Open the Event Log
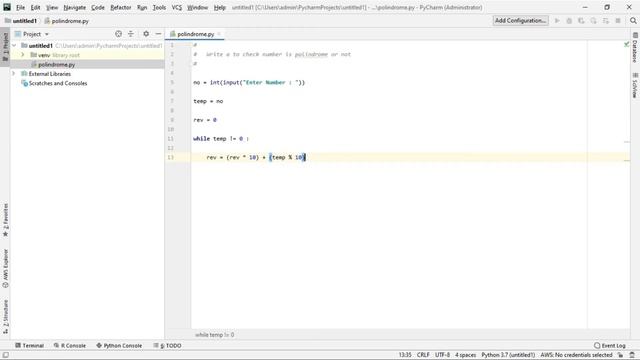The height and width of the screenshot is (360, 640). coord(609,345)
